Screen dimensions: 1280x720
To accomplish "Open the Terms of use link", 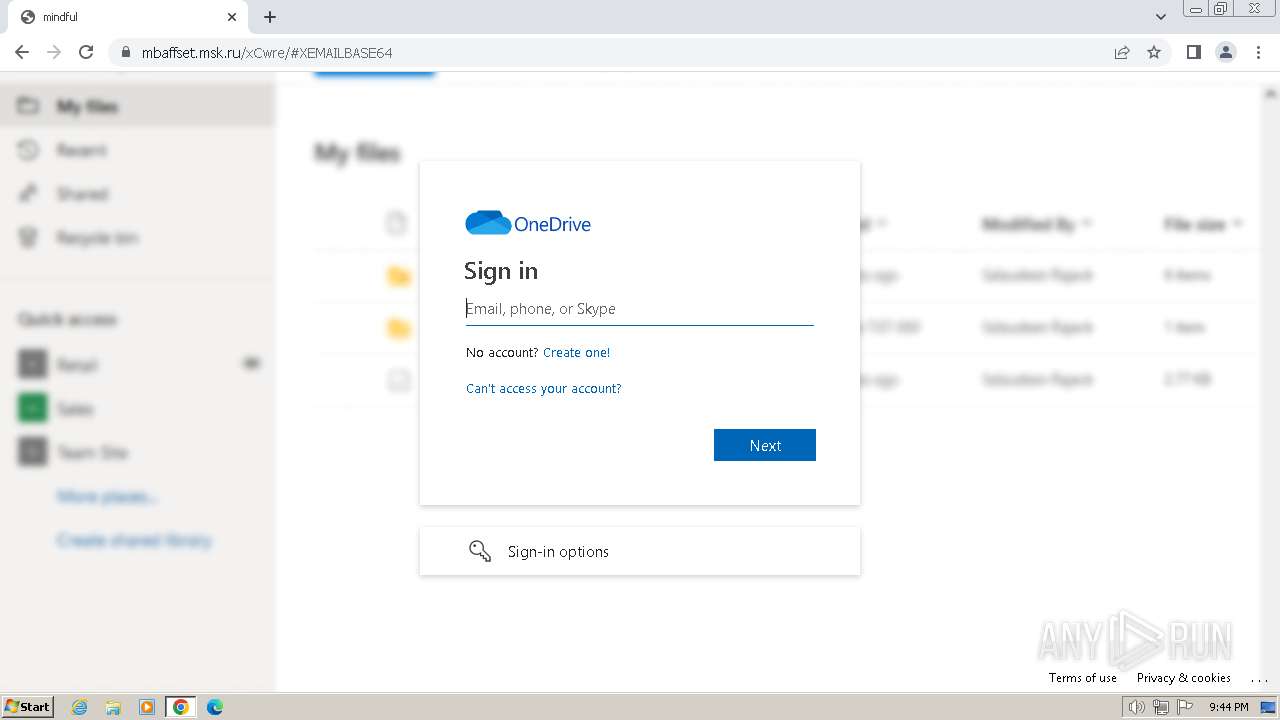I will [x=1083, y=678].
